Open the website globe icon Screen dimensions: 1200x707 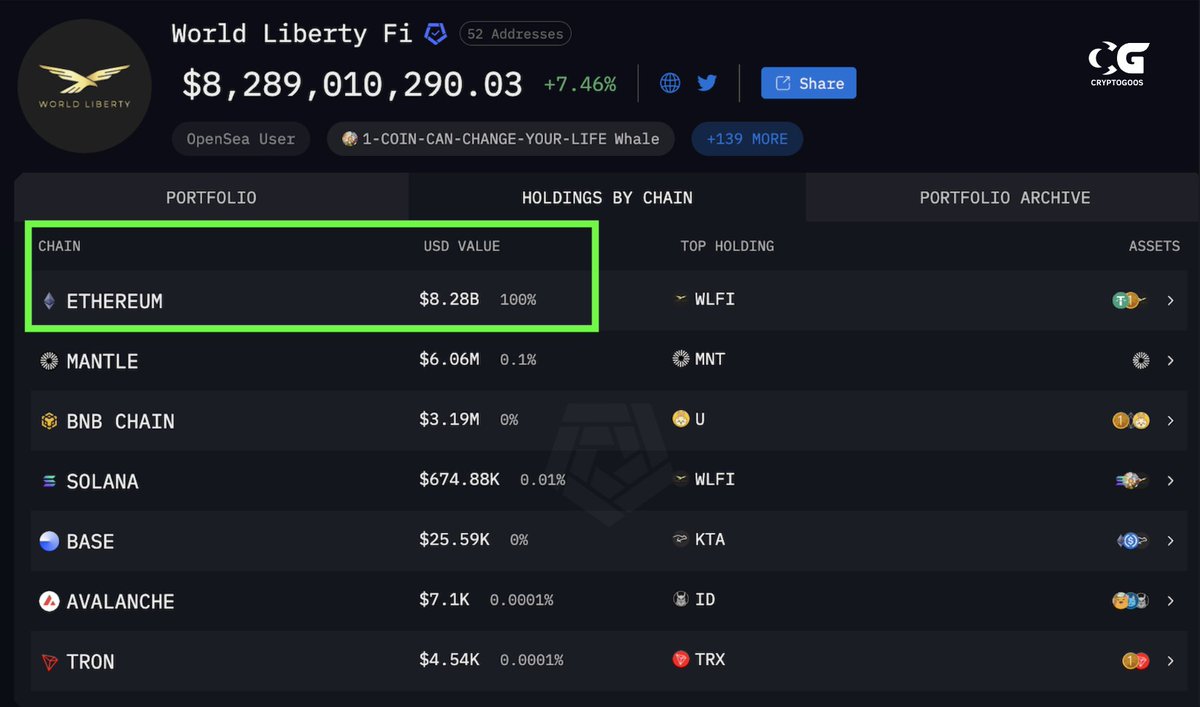click(670, 83)
